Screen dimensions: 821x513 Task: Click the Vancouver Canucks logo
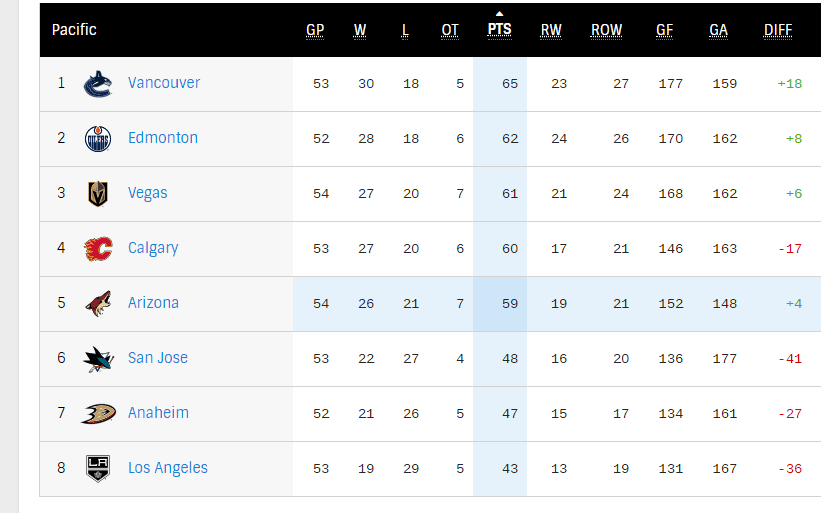(x=98, y=84)
